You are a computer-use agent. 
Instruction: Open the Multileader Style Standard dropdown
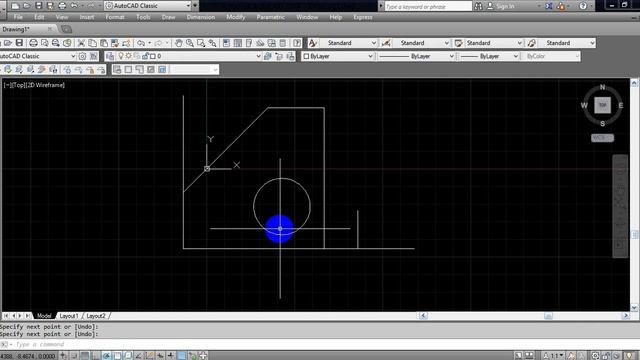tap(567, 43)
